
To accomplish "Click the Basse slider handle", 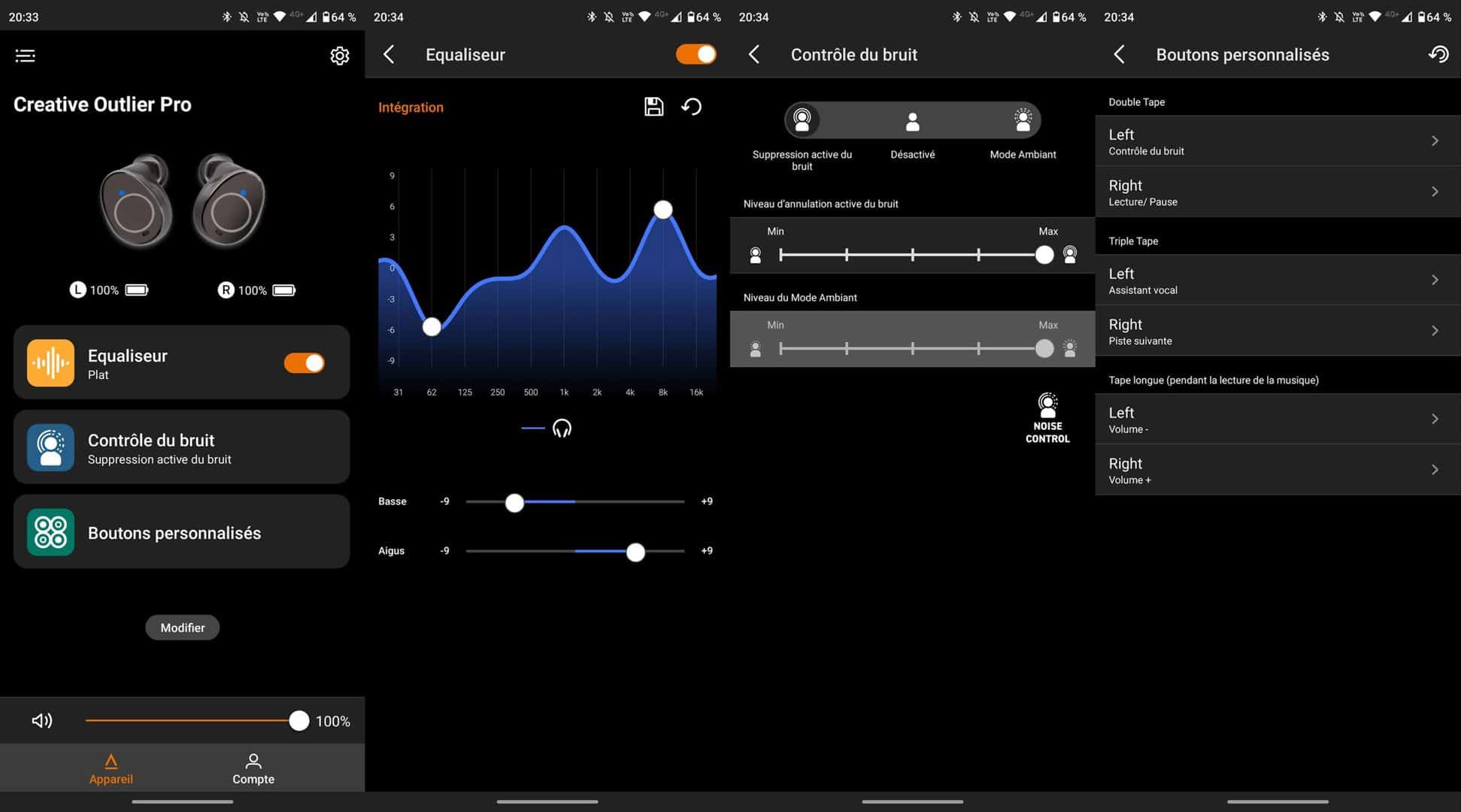I will pyautogui.click(x=514, y=503).
